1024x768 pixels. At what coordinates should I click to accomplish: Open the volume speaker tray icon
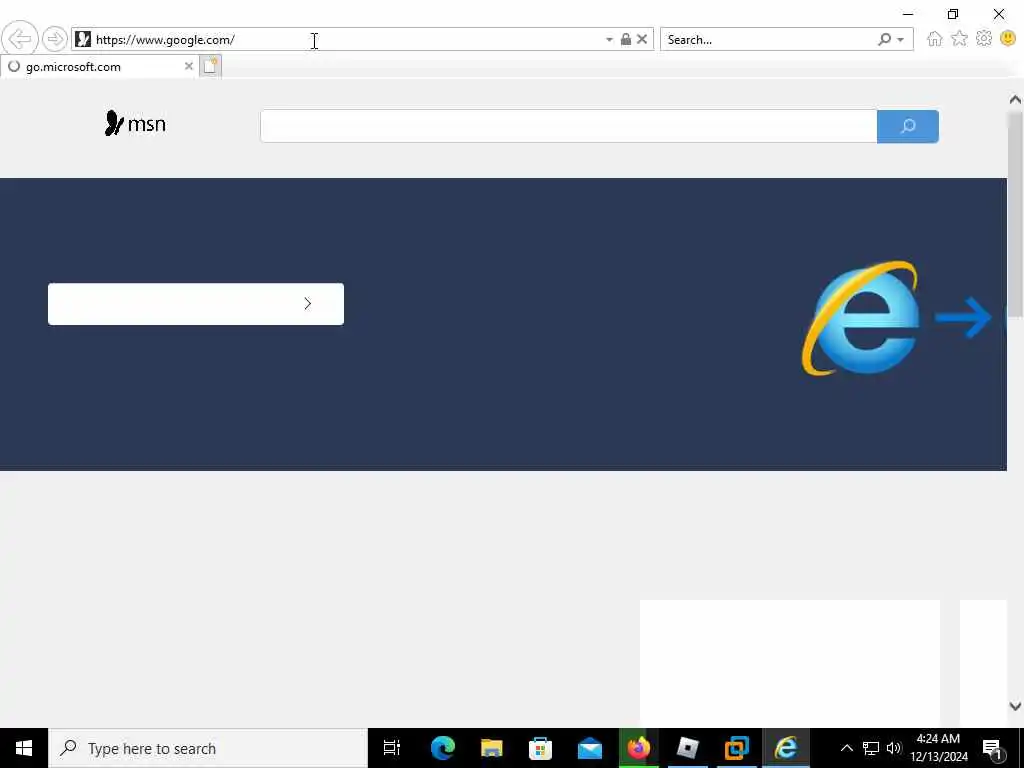point(894,748)
